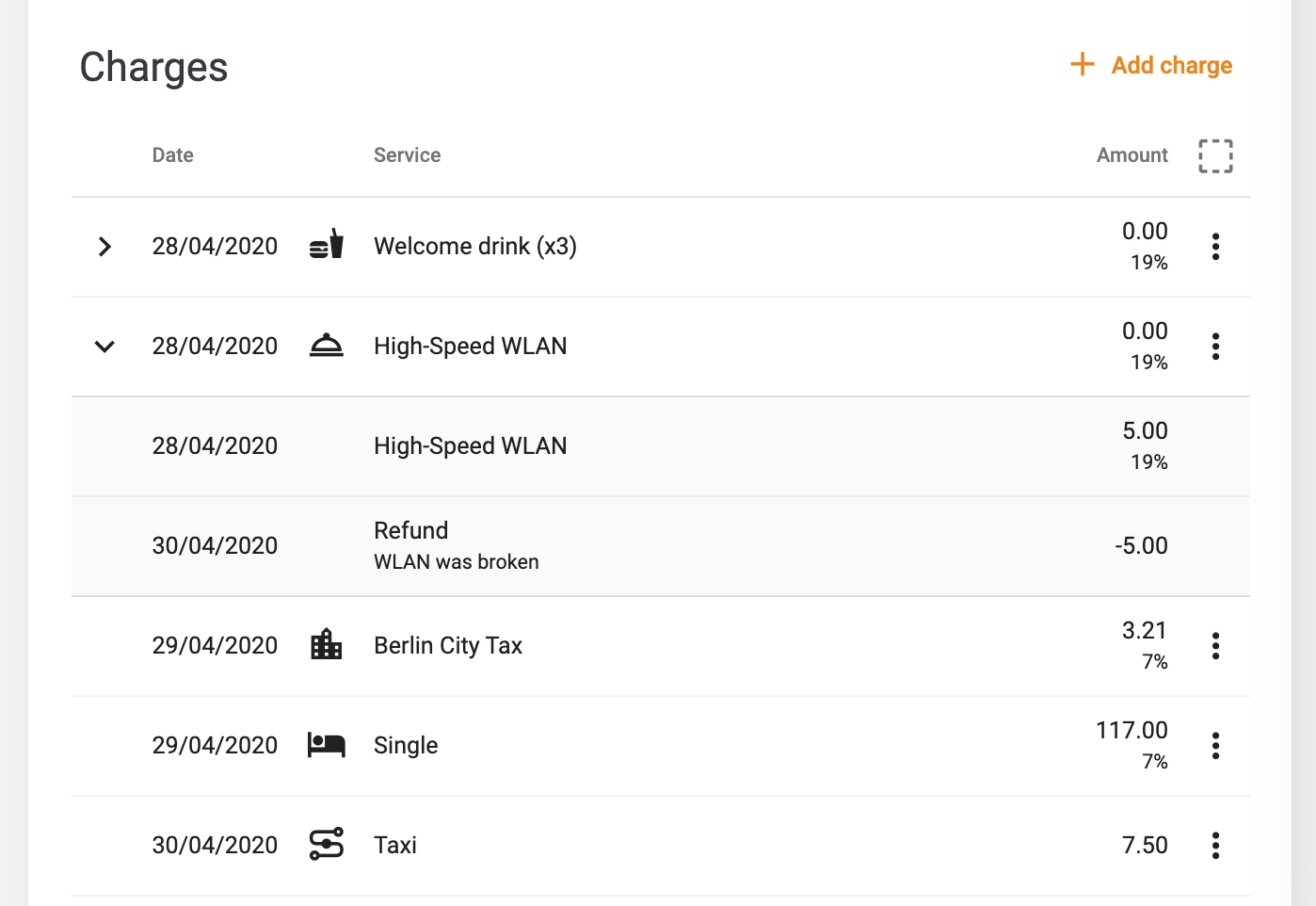Click the city building icon for Berlin City Tax

(x=327, y=644)
